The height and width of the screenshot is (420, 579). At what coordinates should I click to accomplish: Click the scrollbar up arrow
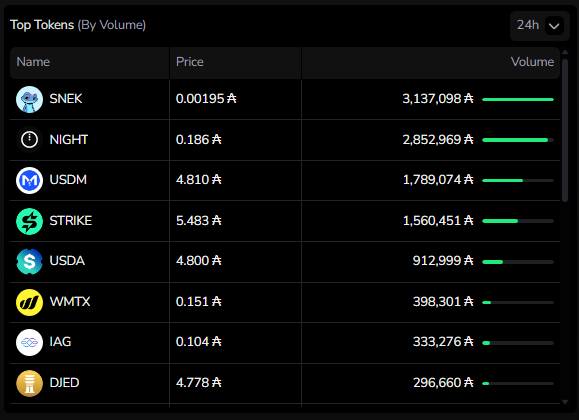[x=565, y=52]
